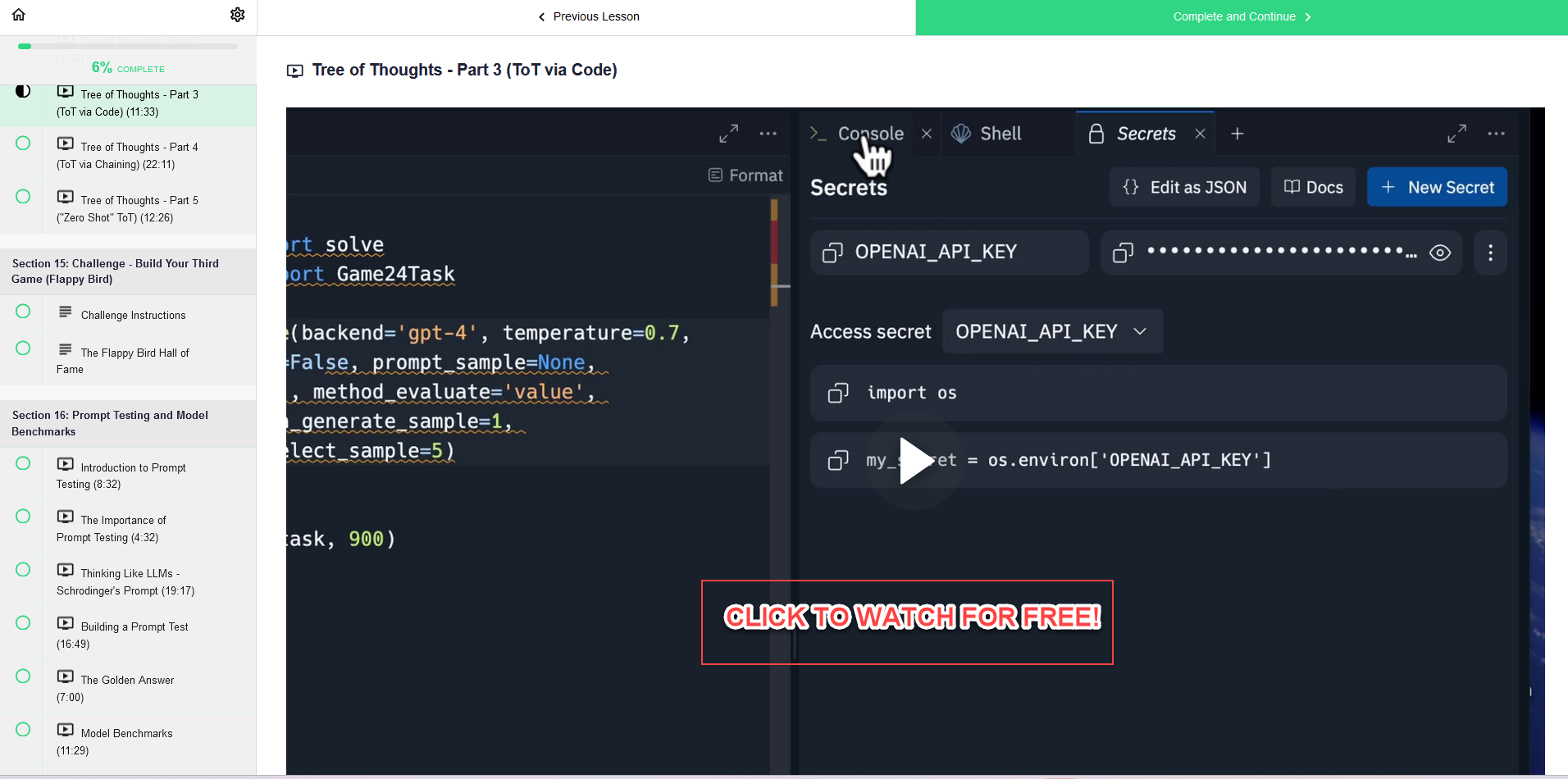Copy the hidden secret value
Viewport: 1568px width, 779px height.
[x=1124, y=253]
